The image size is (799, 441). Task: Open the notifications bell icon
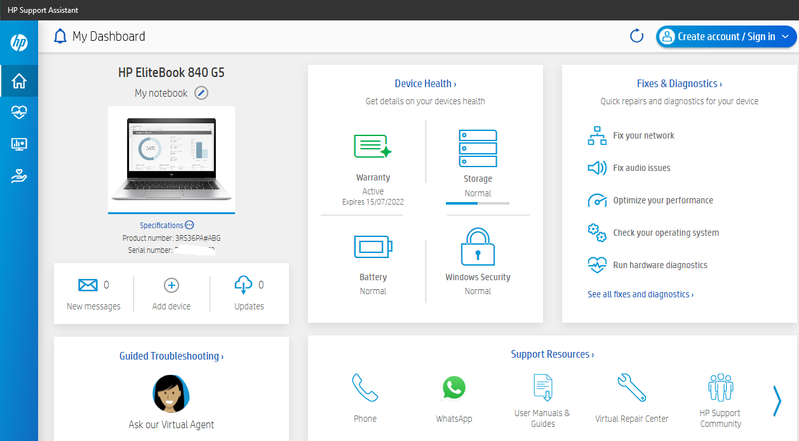[x=60, y=36]
